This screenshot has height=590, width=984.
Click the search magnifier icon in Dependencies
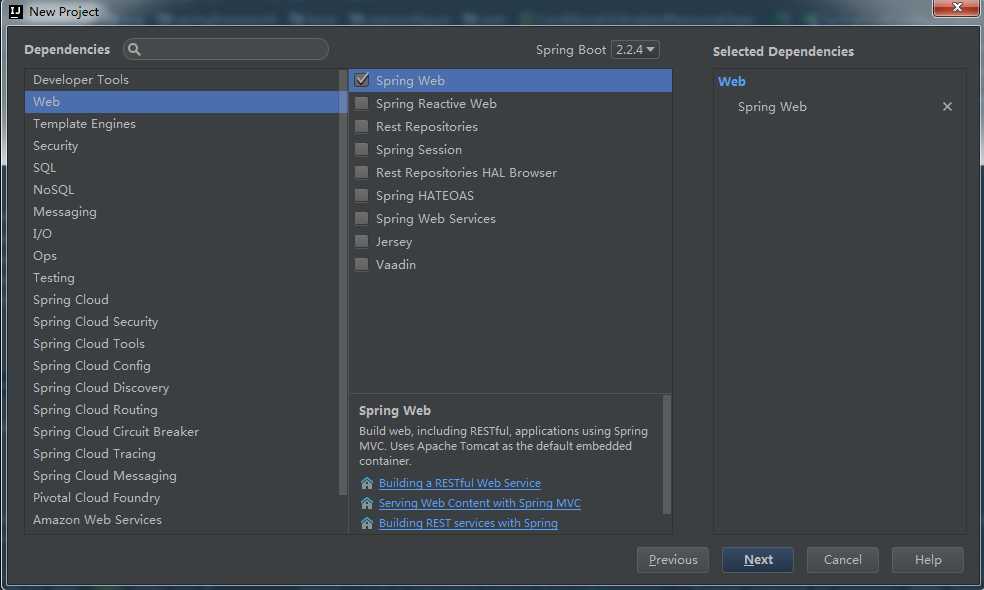click(134, 49)
